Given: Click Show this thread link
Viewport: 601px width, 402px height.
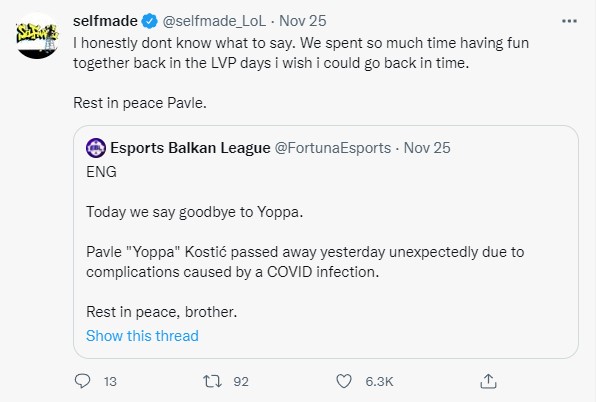Looking at the screenshot, I should 142,335.
